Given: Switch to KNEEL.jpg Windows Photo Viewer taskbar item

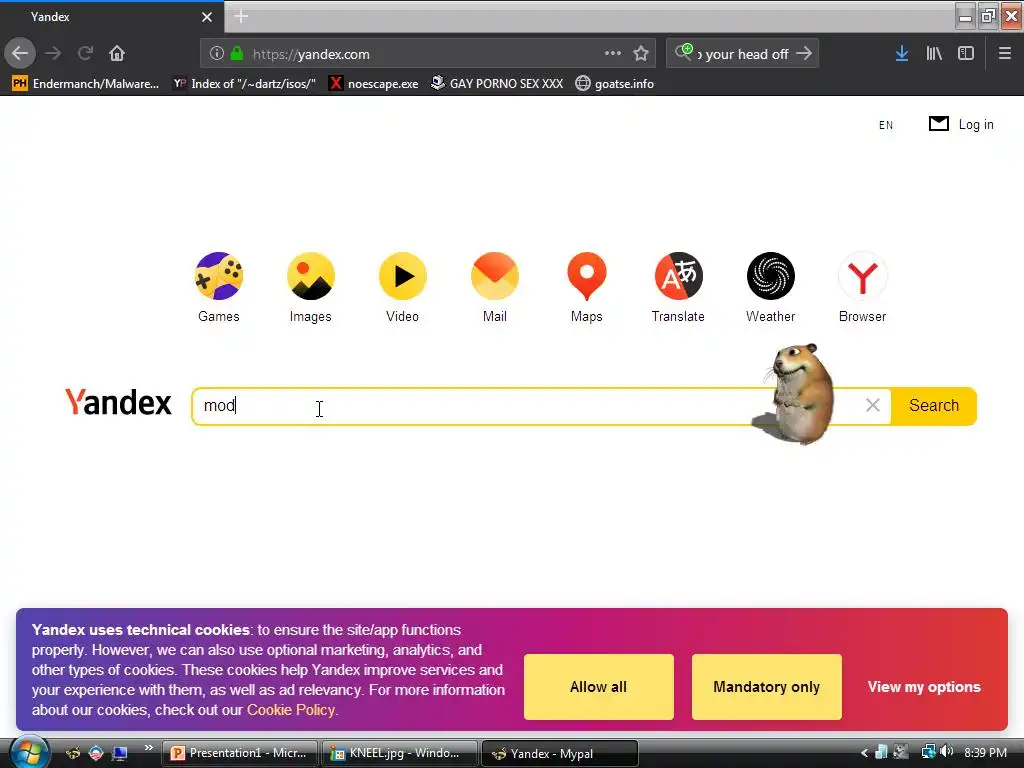Looking at the screenshot, I should [x=400, y=754].
